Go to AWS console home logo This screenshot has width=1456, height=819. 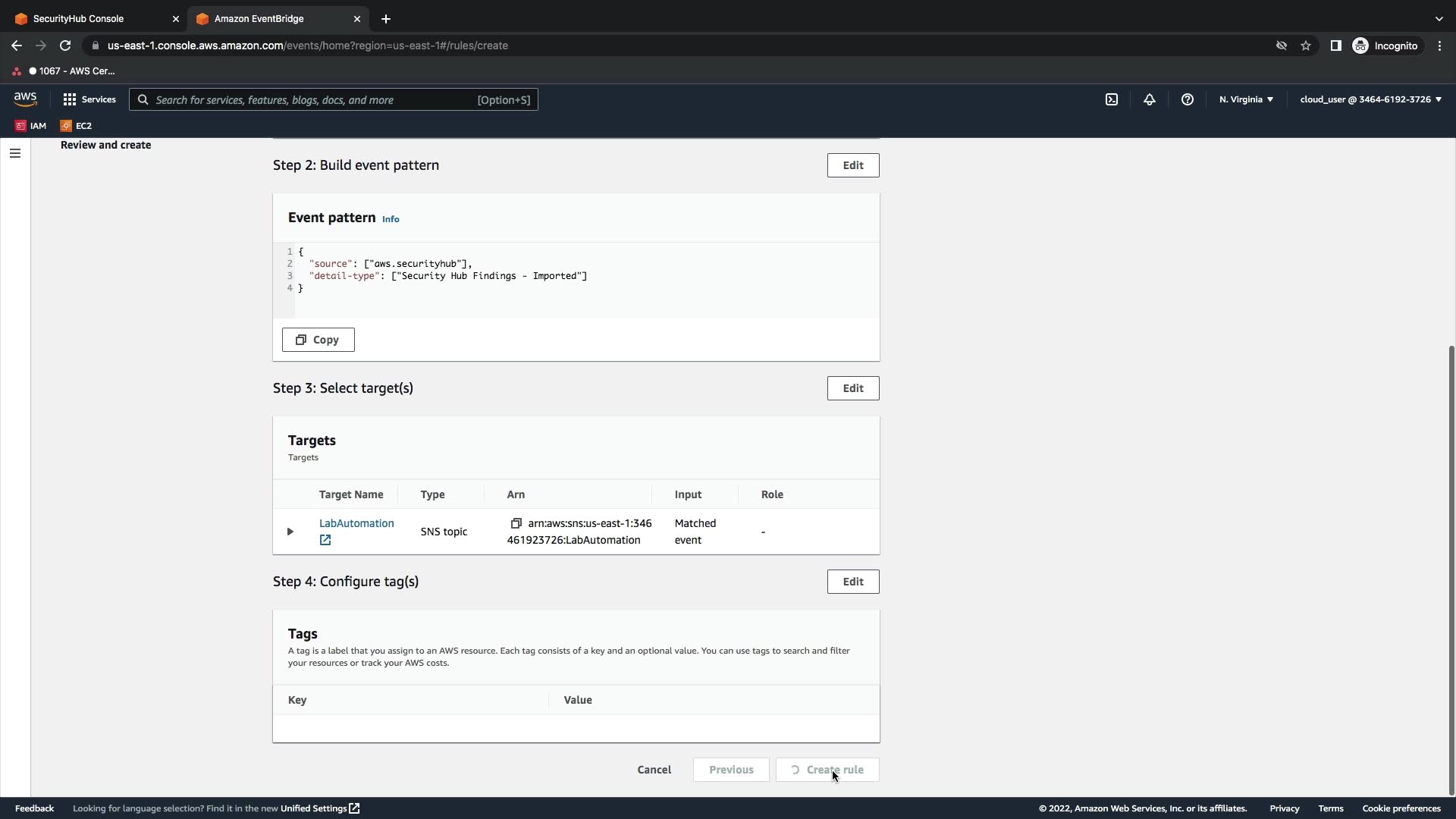pos(25,99)
